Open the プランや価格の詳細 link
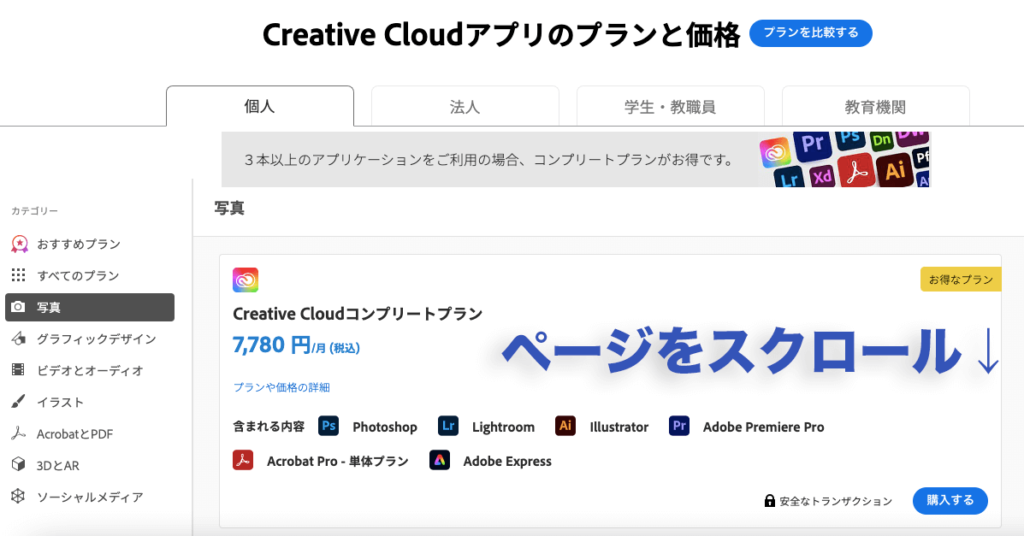 tap(281, 387)
